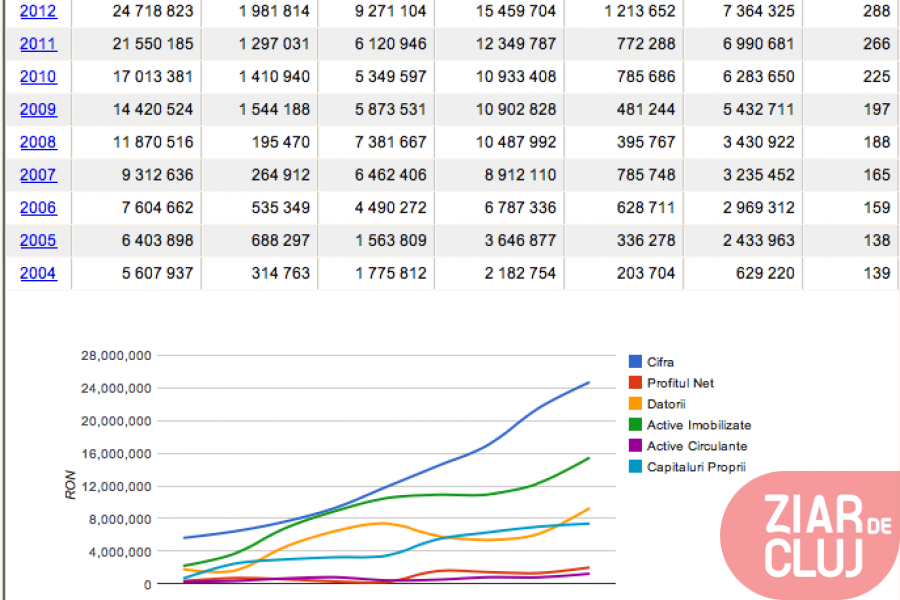Click the blue Cifra legend swatch
This screenshot has width=900, height=600.
(x=635, y=362)
